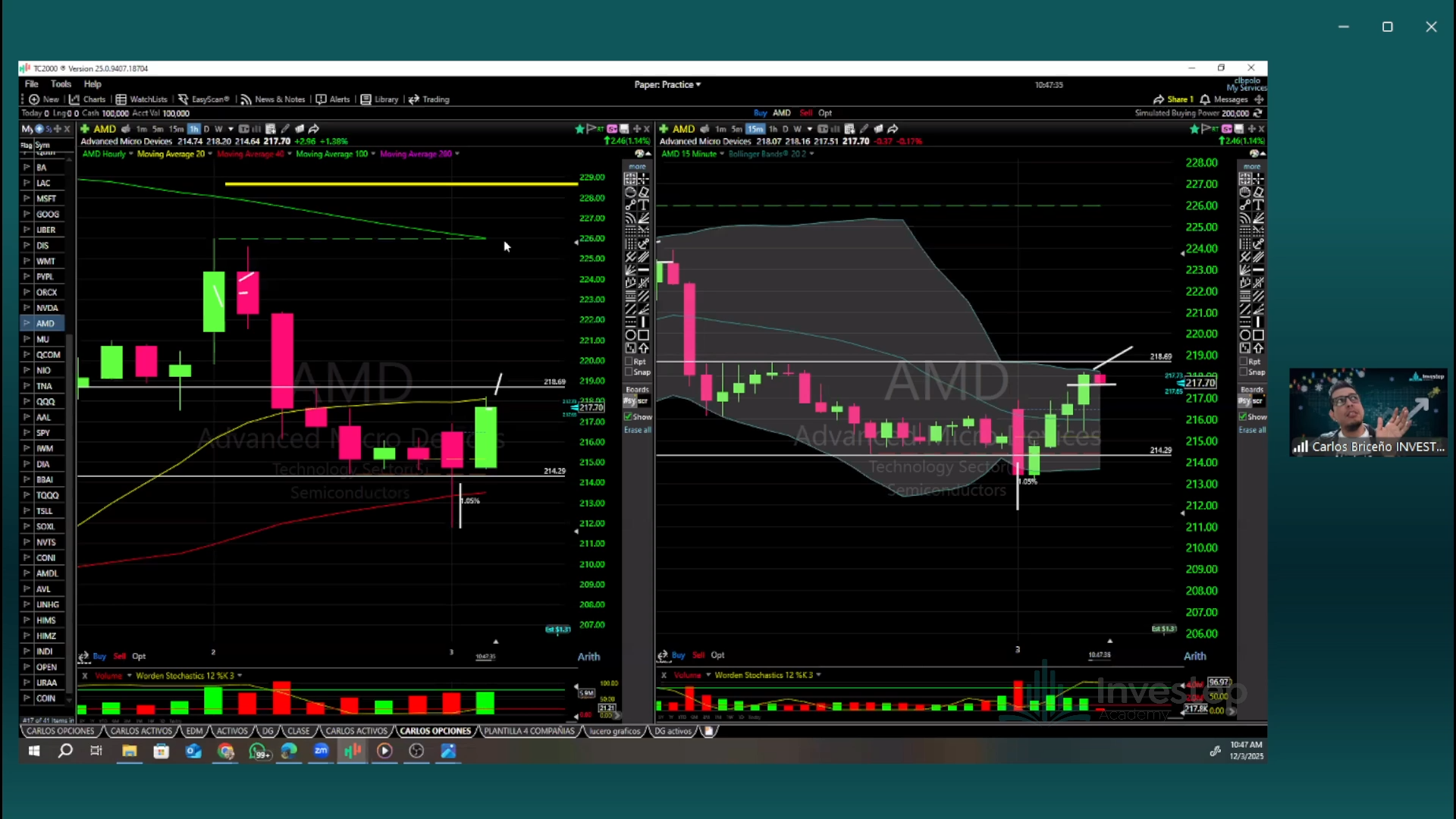
Task: Switch left chart to 15m timeframe
Action: [176, 129]
